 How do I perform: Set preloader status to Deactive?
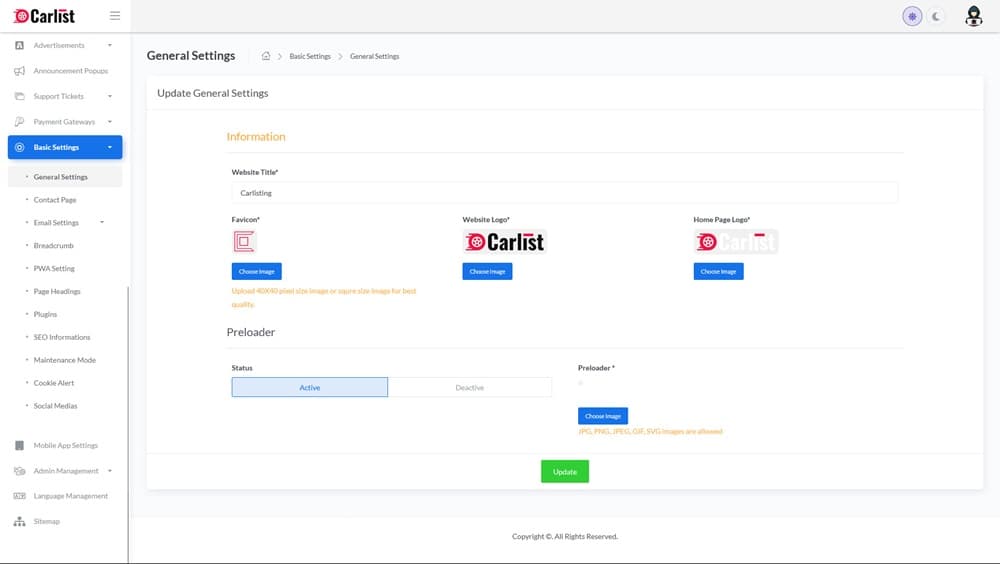[469, 388]
